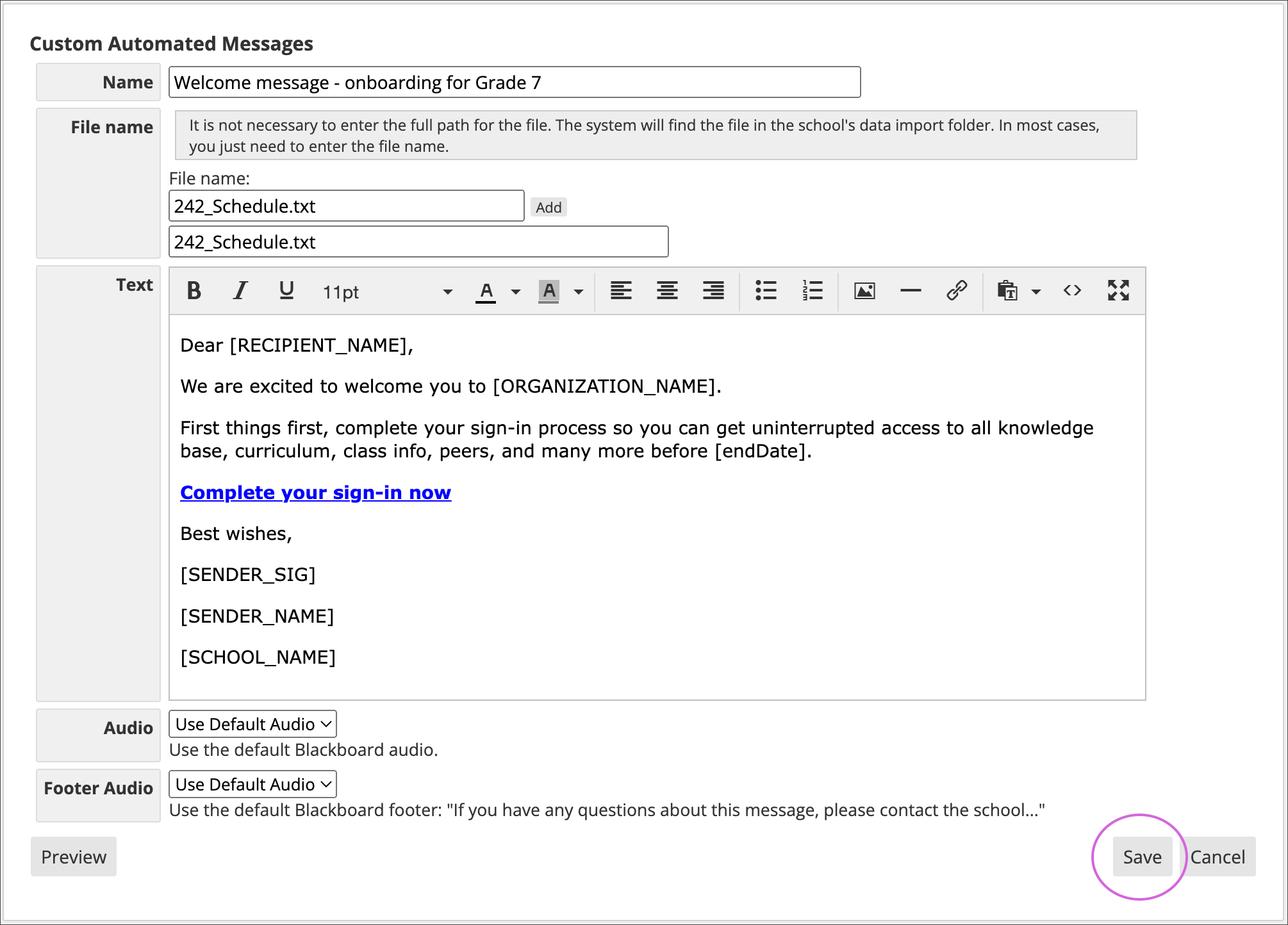Toggle bold formatting in the editor
Viewport: 1288px width, 925px height.
(194, 291)
